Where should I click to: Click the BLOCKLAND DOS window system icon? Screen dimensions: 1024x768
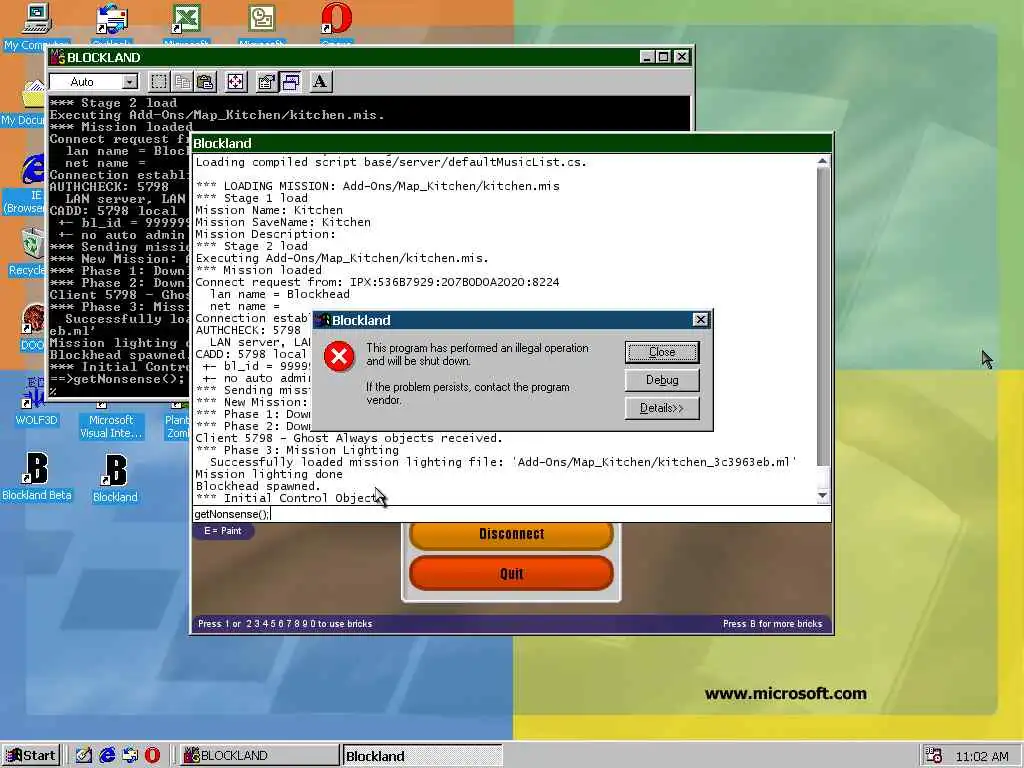57,57
